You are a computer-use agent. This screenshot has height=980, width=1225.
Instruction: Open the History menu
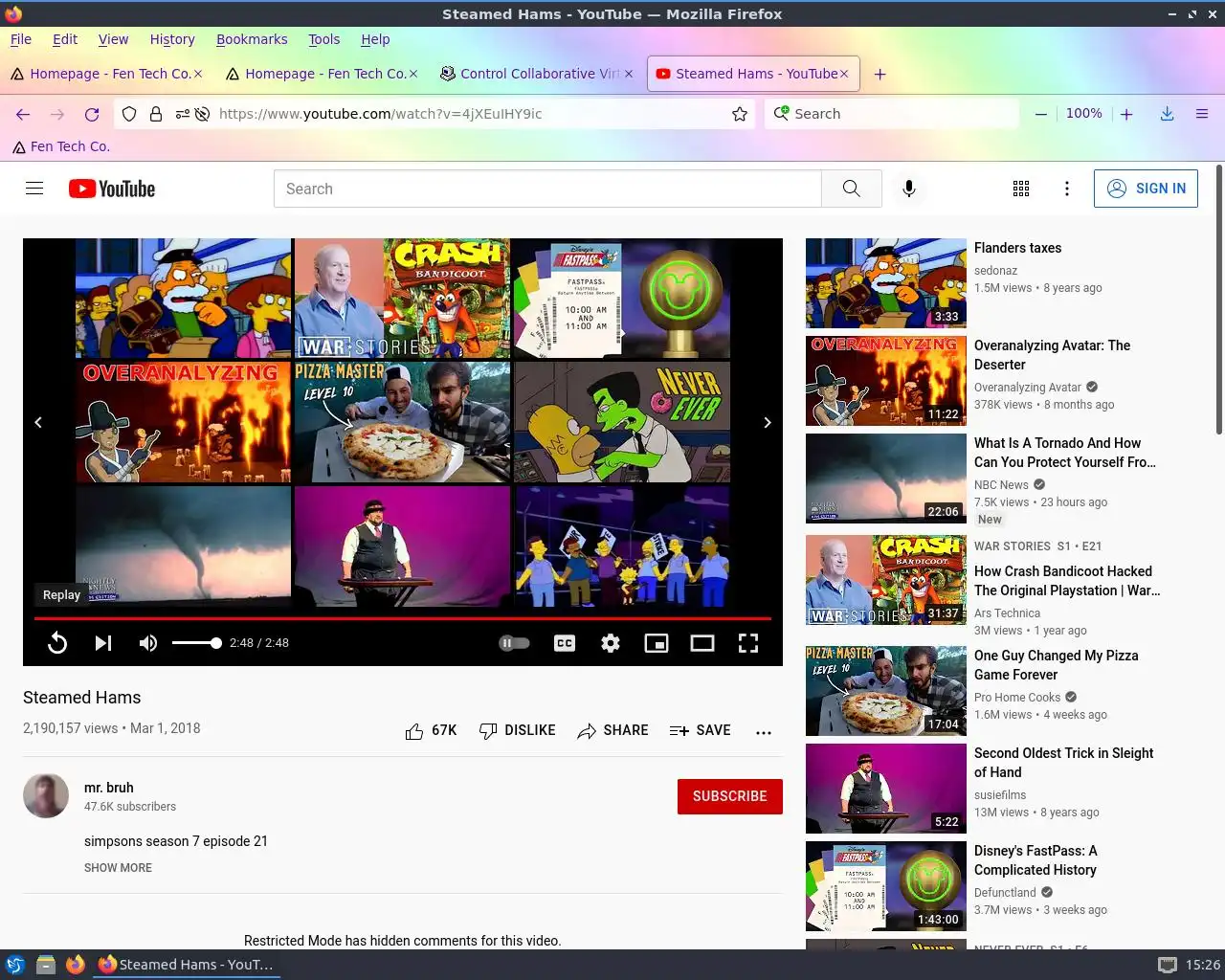172,39
